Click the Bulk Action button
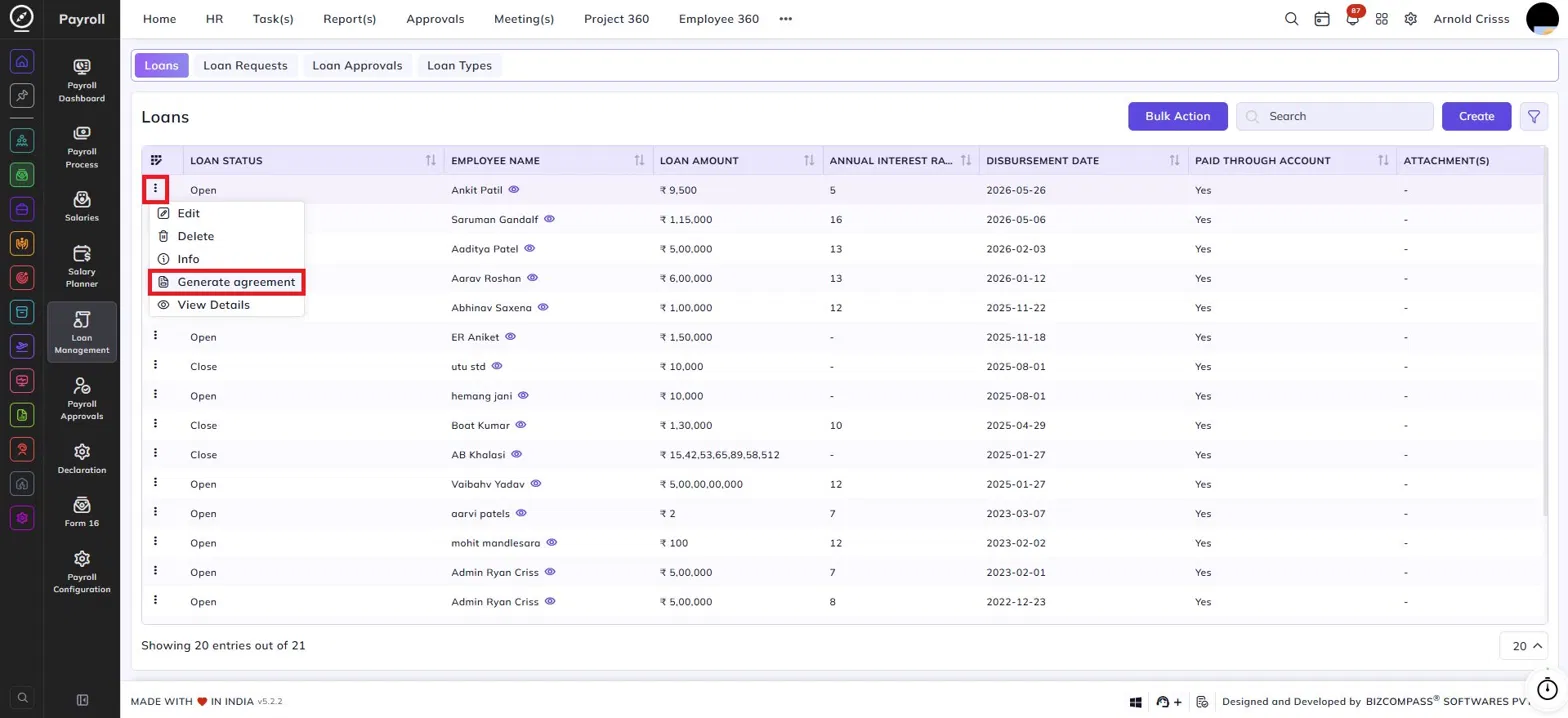The width and height of the screenshot is (1568, 718). point(1178,116)
